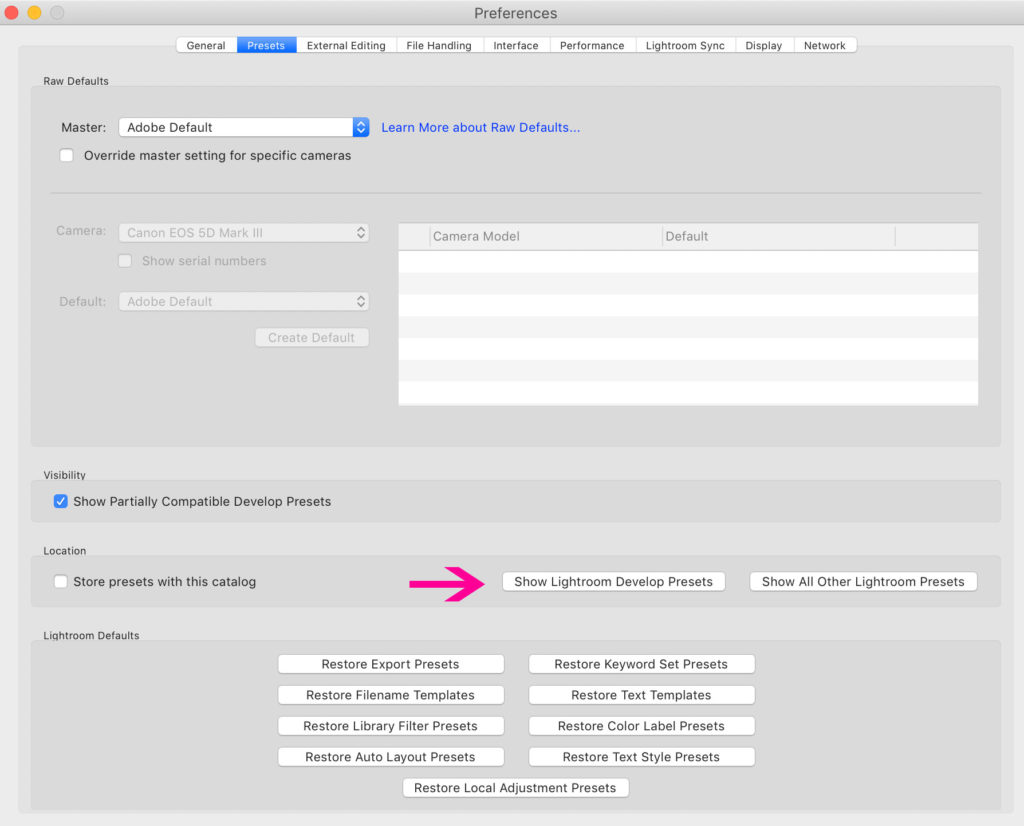
Task: Enable override master setting for specific cameras
Action: tap(67, 156)
